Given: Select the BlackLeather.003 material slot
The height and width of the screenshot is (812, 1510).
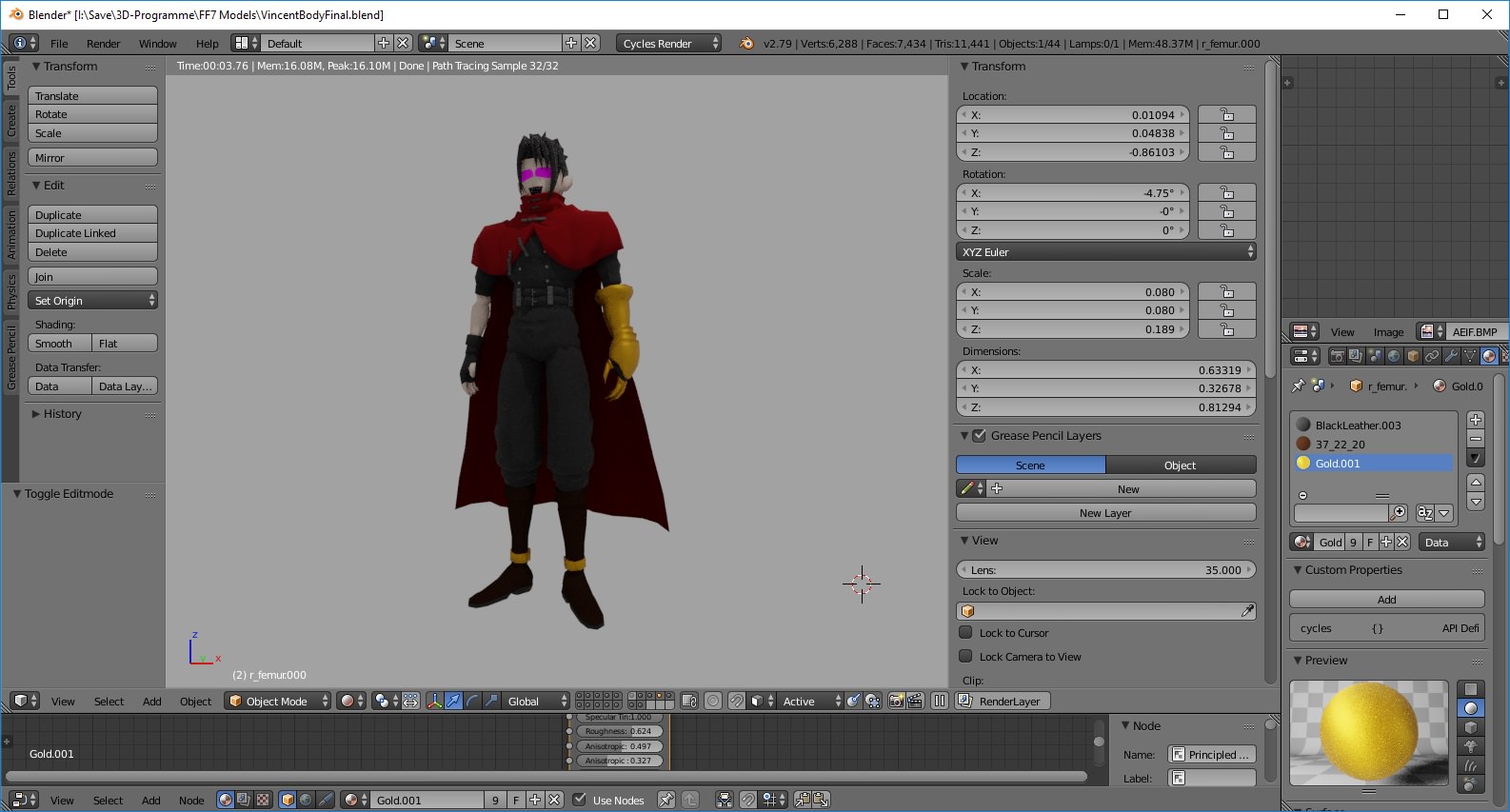Looking at the screenshot, I should tap(1374, 426).
